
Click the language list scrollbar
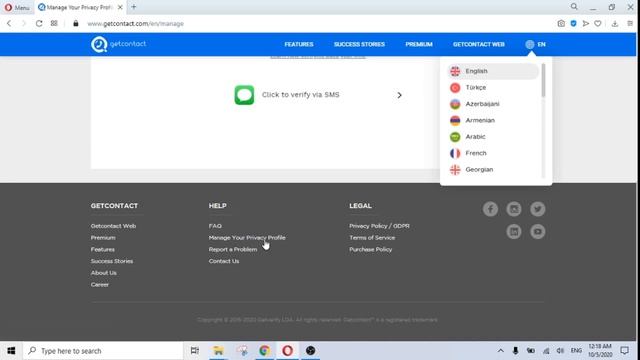tap(543, 80)
